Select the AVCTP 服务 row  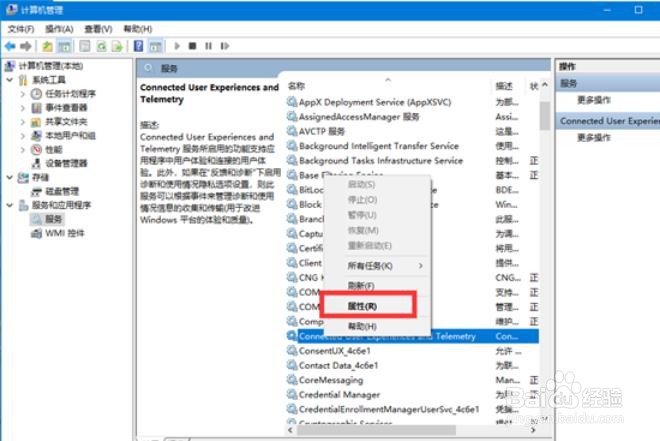pyautogui.click(x=322, y=131)
